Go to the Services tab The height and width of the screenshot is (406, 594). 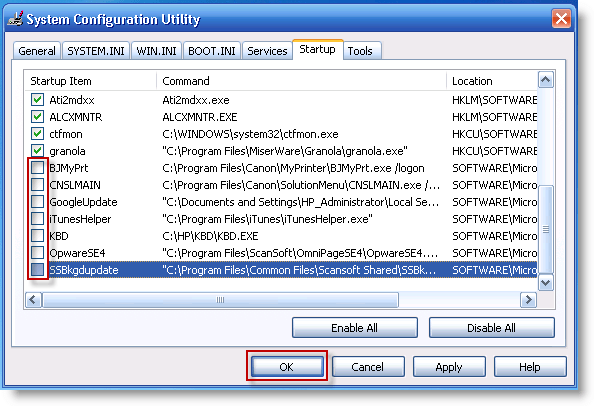[x=267, y=51]
